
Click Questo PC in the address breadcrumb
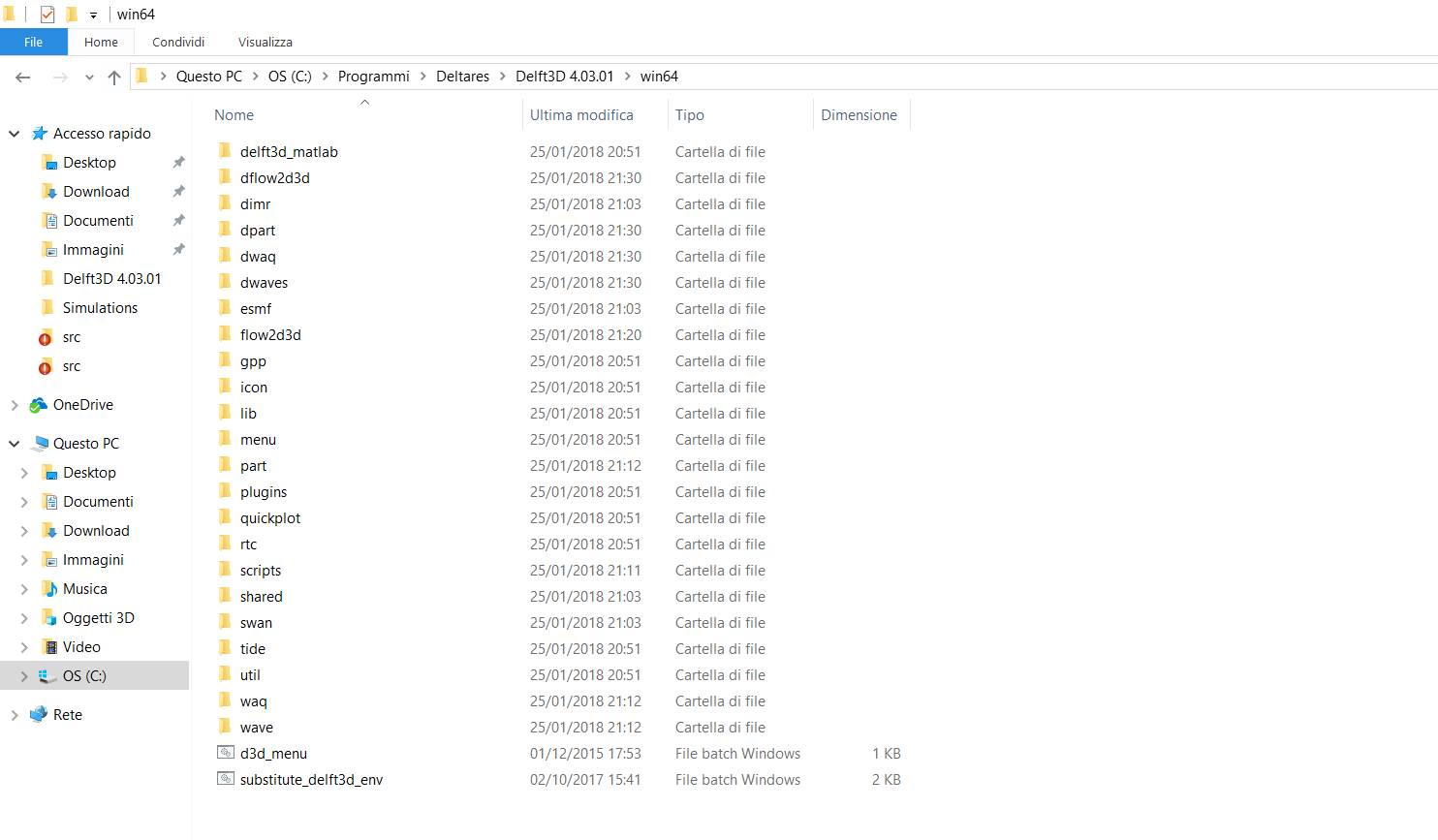209,77
